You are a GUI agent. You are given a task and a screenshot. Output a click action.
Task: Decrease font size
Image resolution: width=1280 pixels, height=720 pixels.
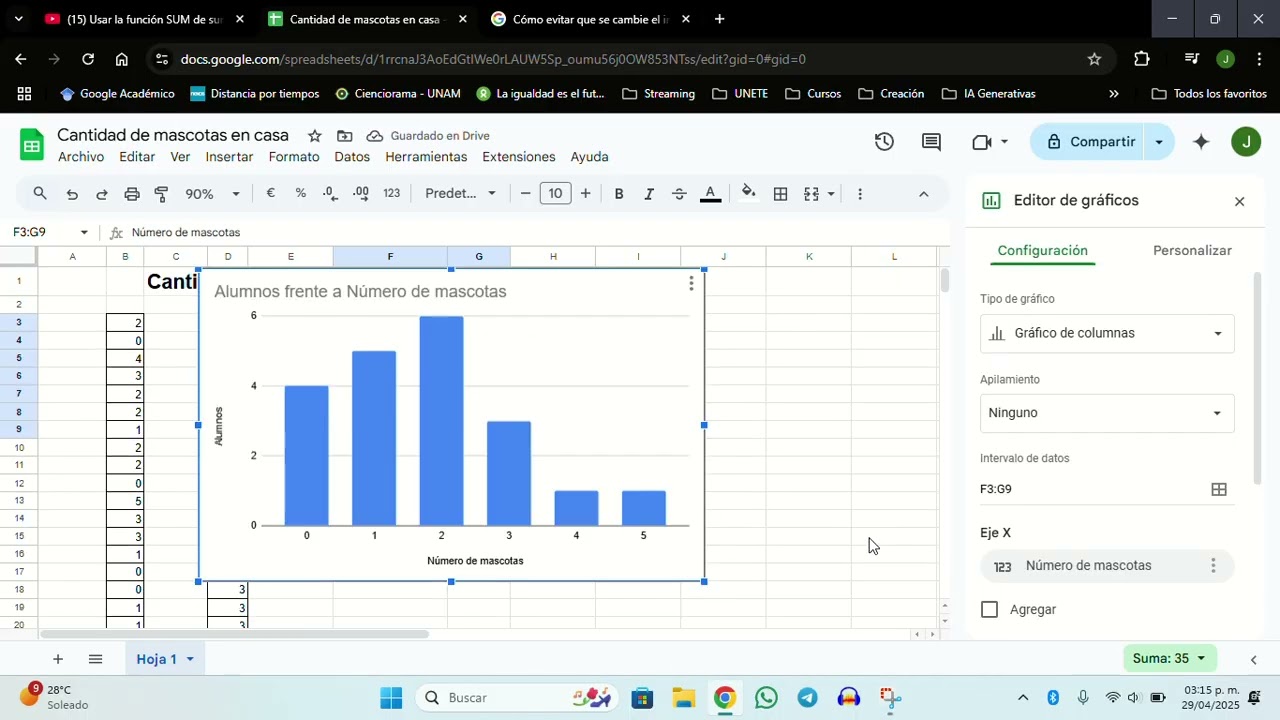click(x=526, y=194)
